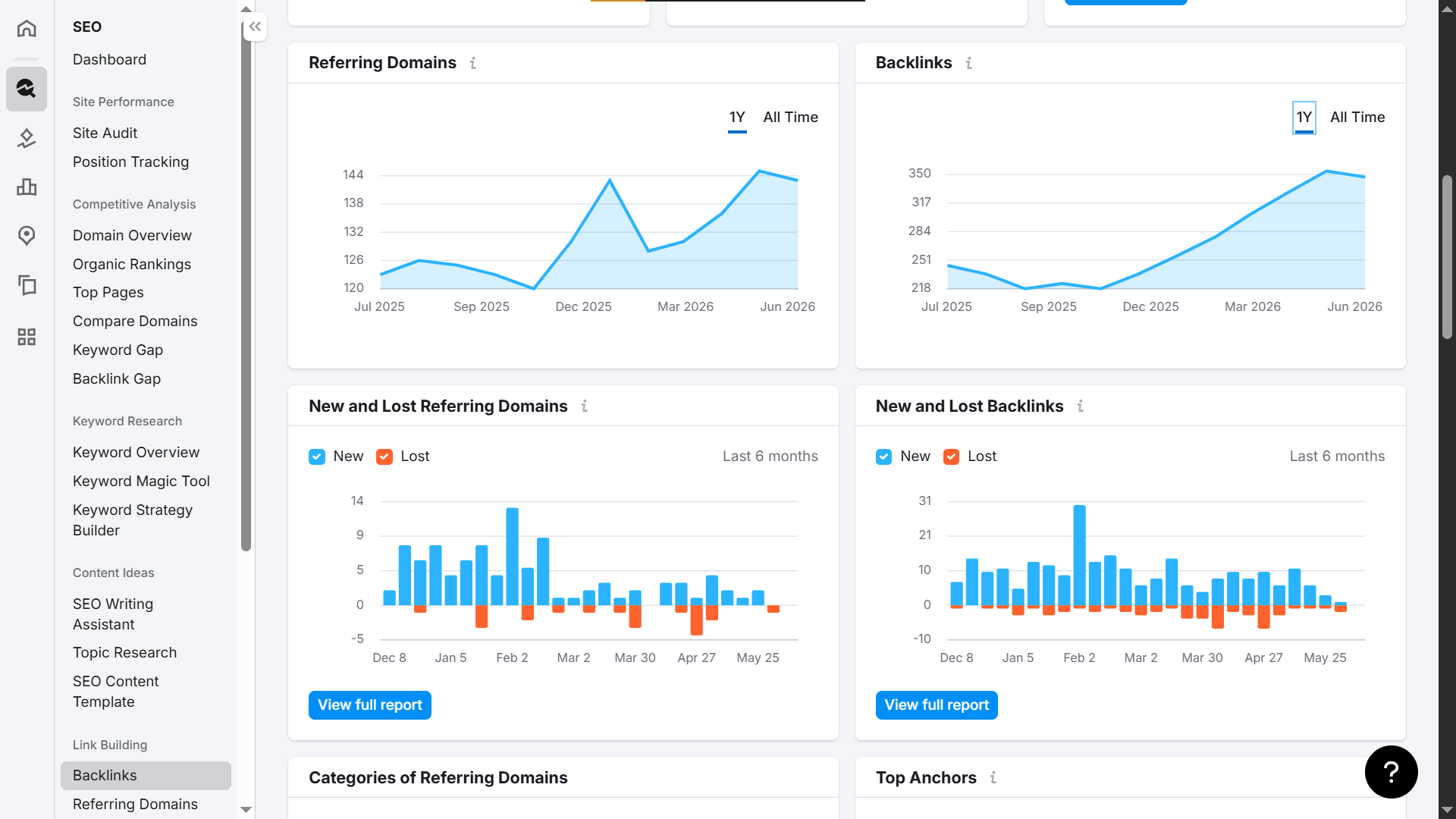This screenshot has width=1456, height=819.
Task: Show info for New and Lost Backlinks
Action: (x=1081, y=406)
